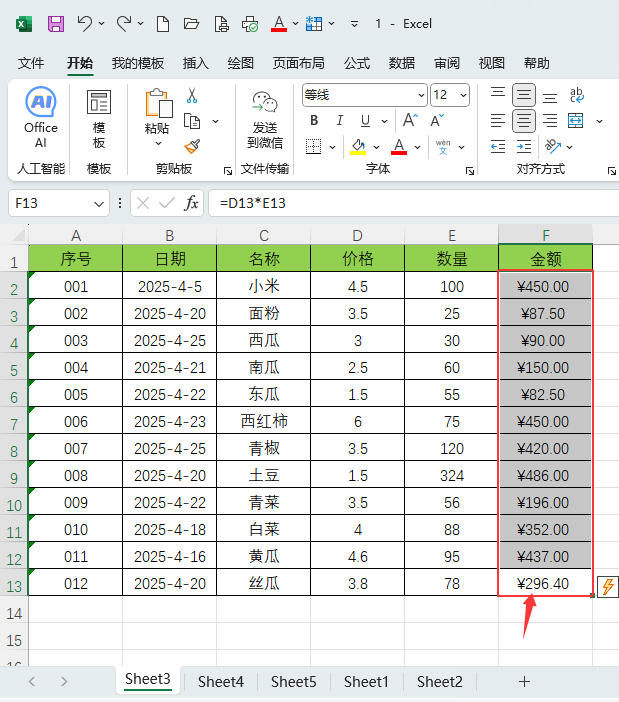Viewport: 619px width, 702px height.
Task: Click the confirm checkmark formula button
Action: tap(166, 203)
